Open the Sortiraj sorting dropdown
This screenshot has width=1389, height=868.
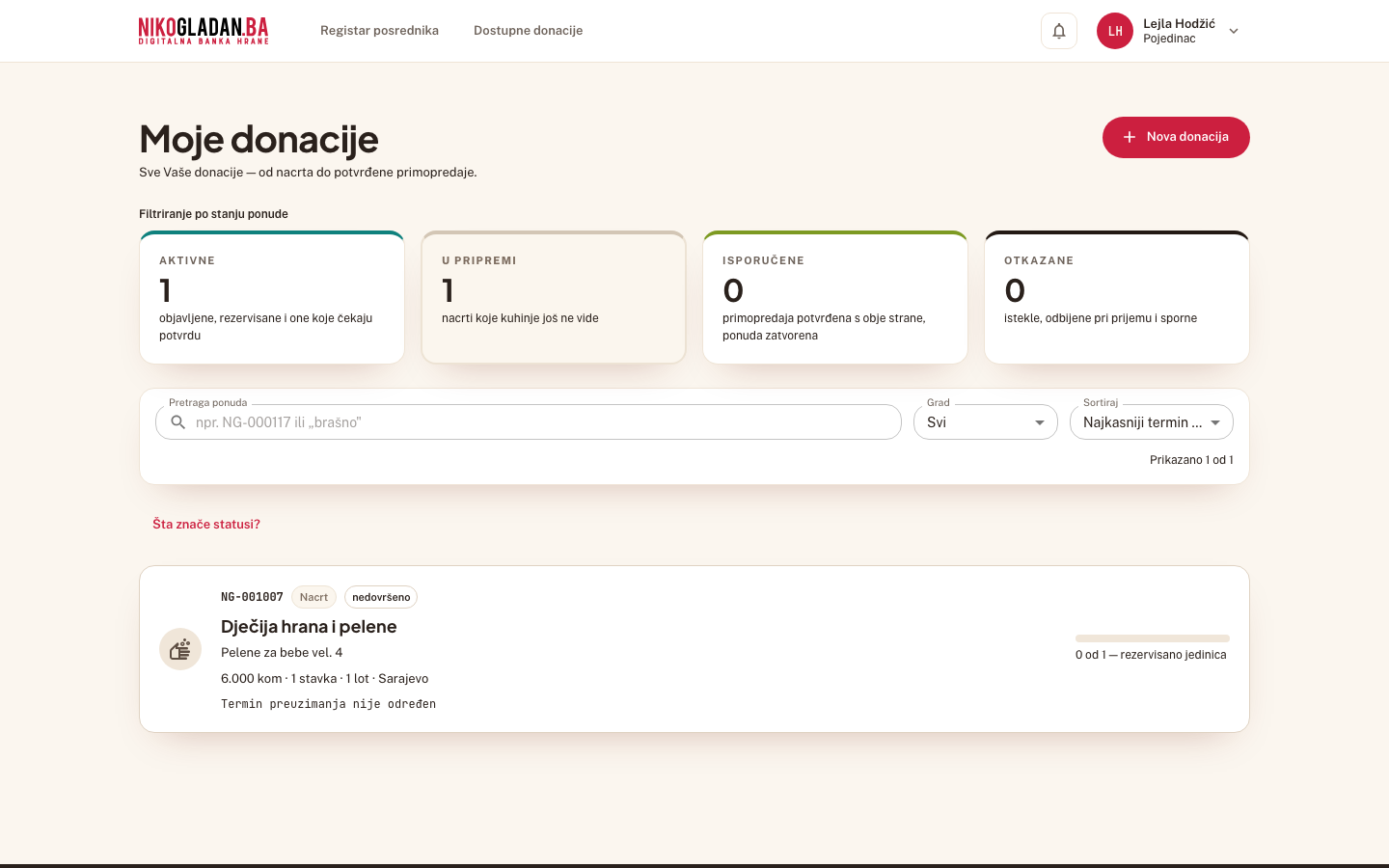click(x=1151, y=422)
